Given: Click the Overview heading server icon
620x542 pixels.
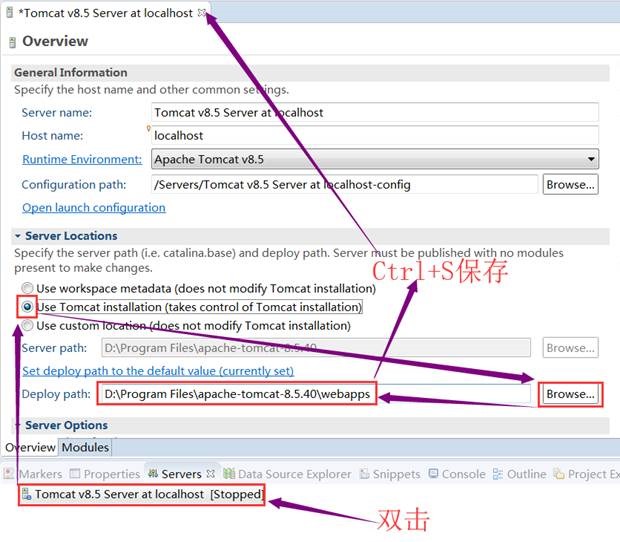Looking at the screenshot, I should click(12, 42).
